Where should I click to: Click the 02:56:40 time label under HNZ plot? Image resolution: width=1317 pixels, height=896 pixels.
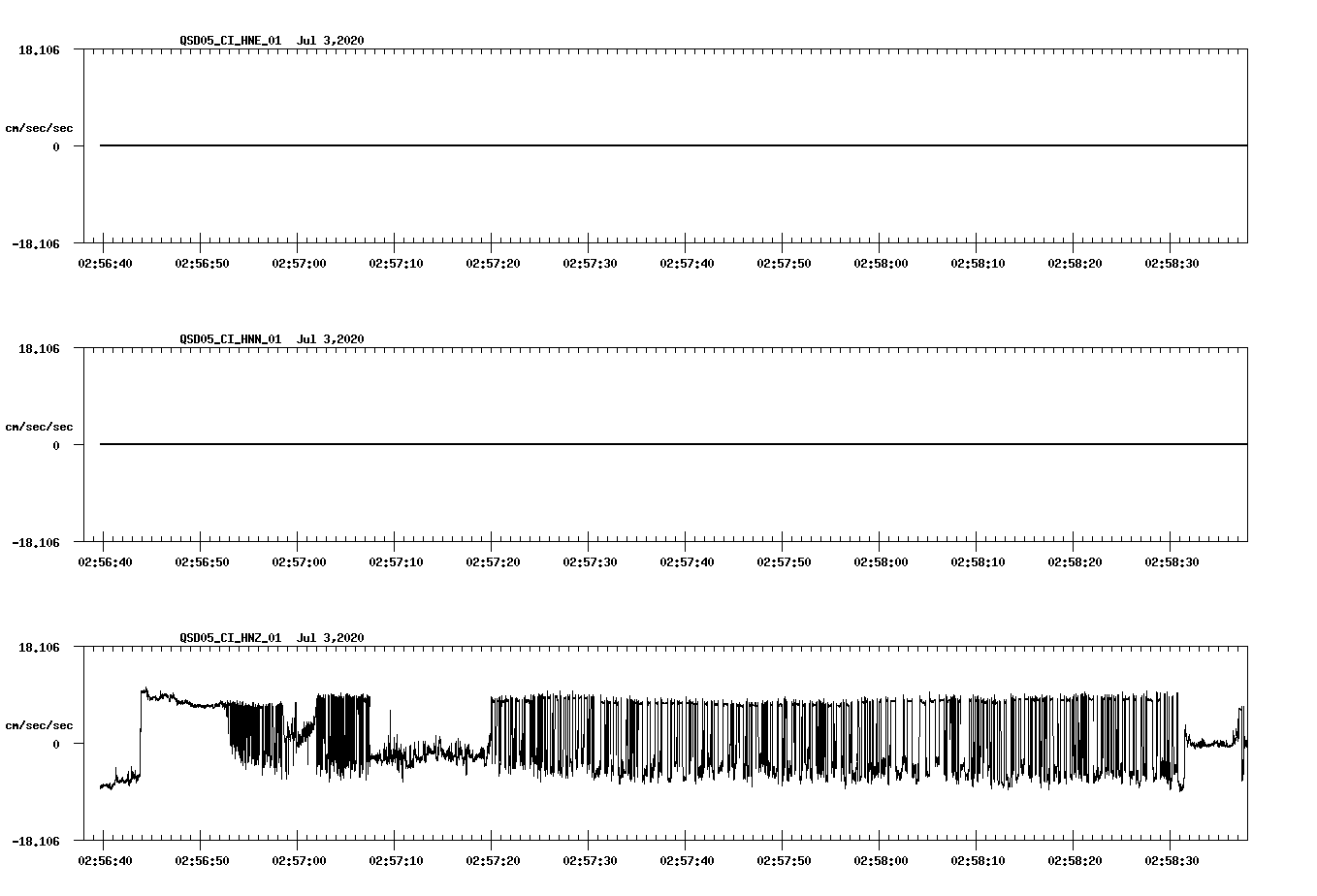[105, 861]
